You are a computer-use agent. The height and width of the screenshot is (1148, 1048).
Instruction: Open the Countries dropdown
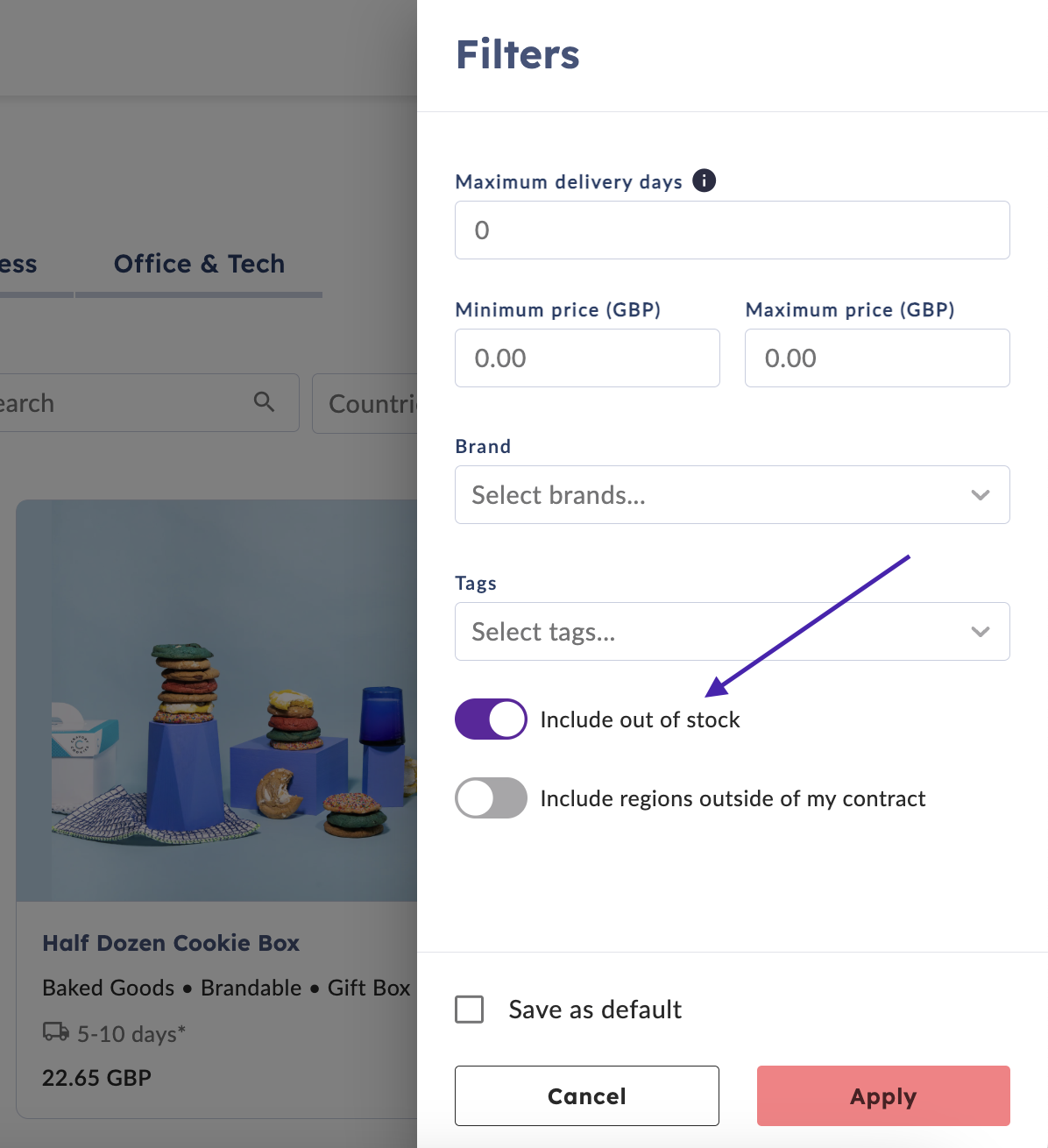coord(365,403)
